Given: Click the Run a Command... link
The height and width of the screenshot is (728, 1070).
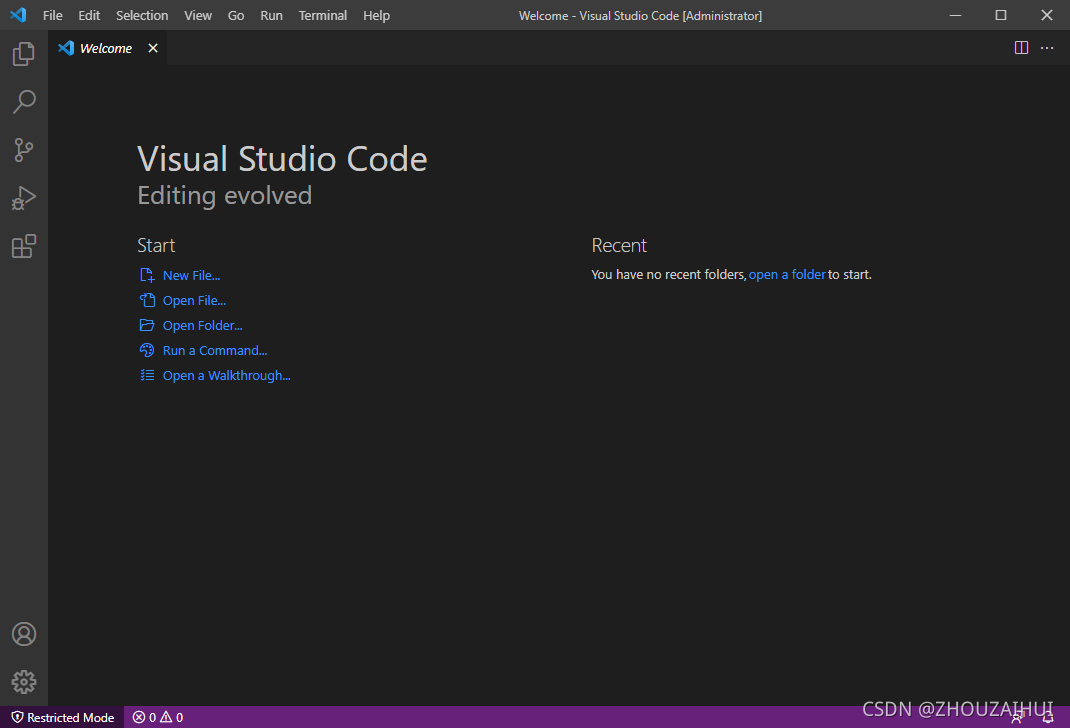Looking at the screenshot, I should pos(215,351).
